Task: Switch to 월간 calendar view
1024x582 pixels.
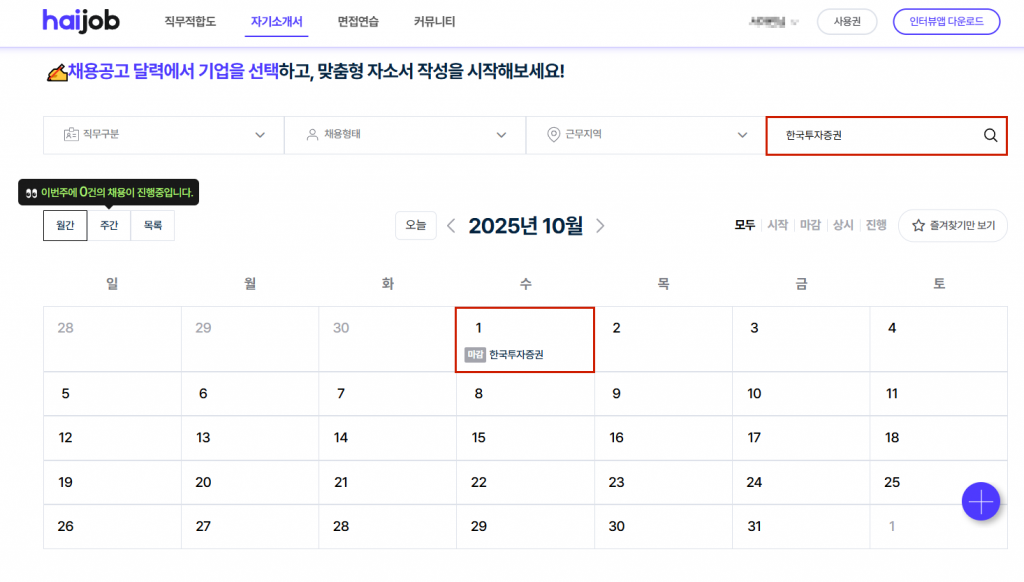Action: [x=65, y=226]
